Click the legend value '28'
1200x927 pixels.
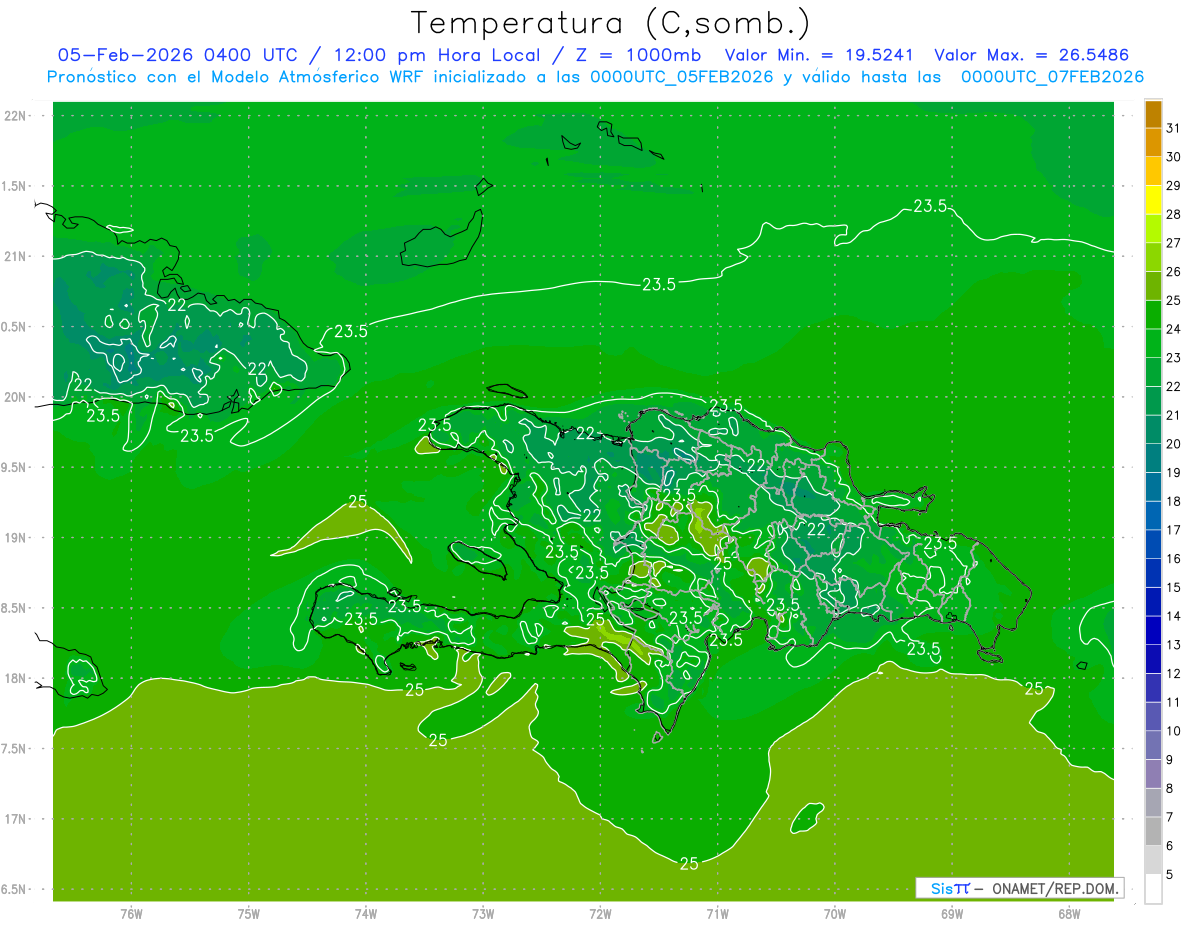point(1173,214)
